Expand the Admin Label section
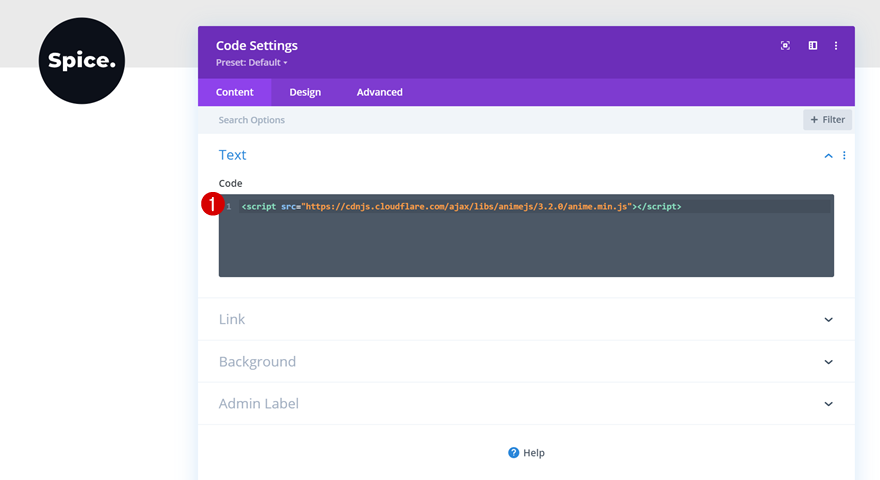This screenshot has width=880, height=480. pyautogui.click(x=828, y=404)
